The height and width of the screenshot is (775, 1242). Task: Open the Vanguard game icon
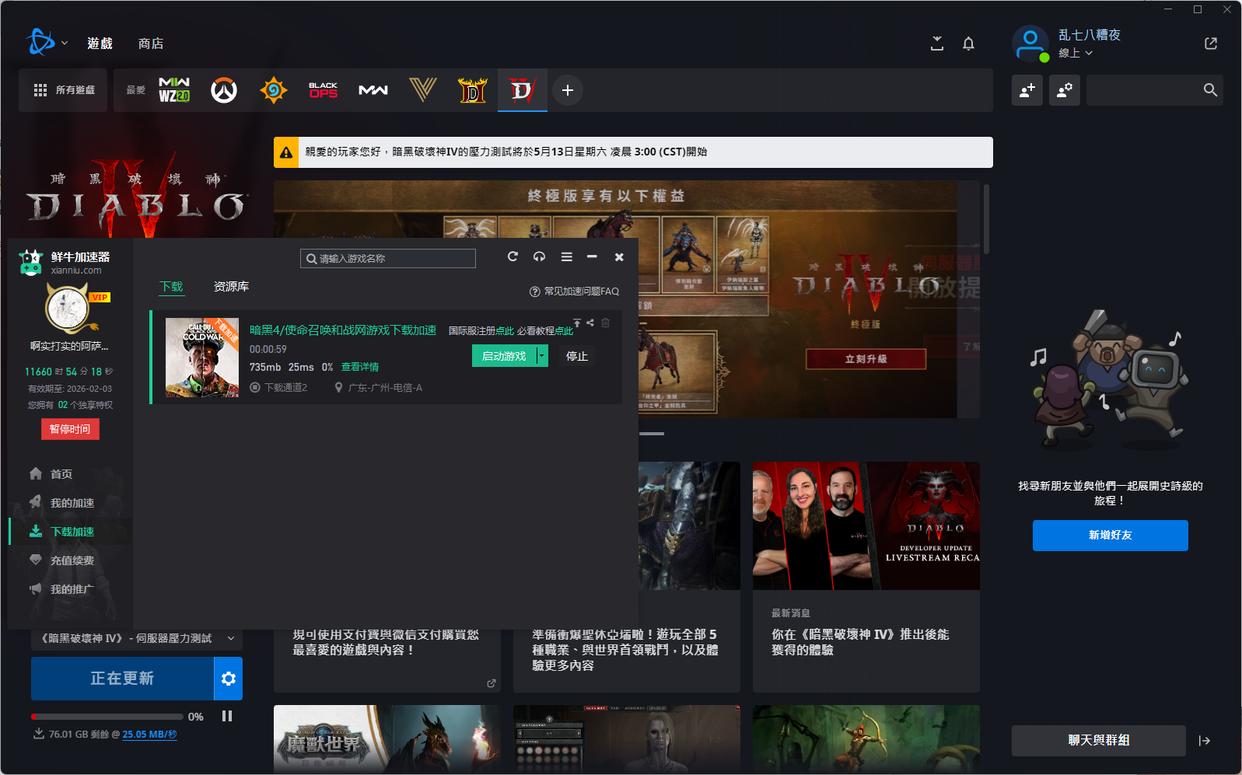pyautogui.click(x=423, y=90)
